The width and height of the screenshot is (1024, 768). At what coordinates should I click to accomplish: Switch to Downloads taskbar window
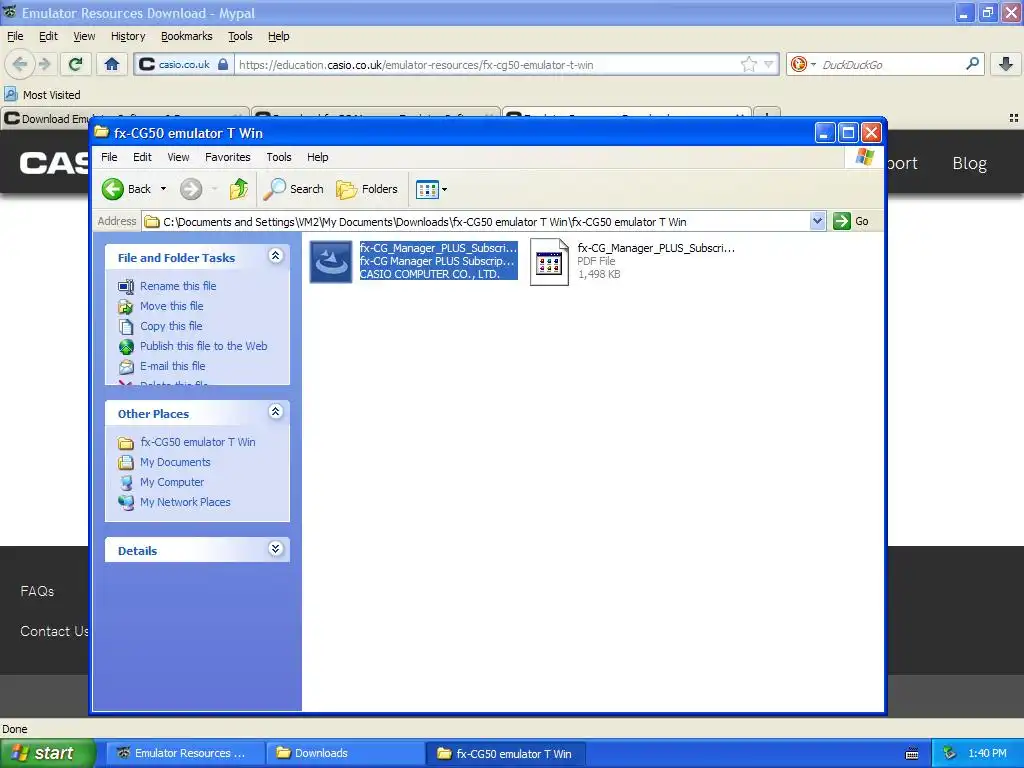[x=344, y=753]
